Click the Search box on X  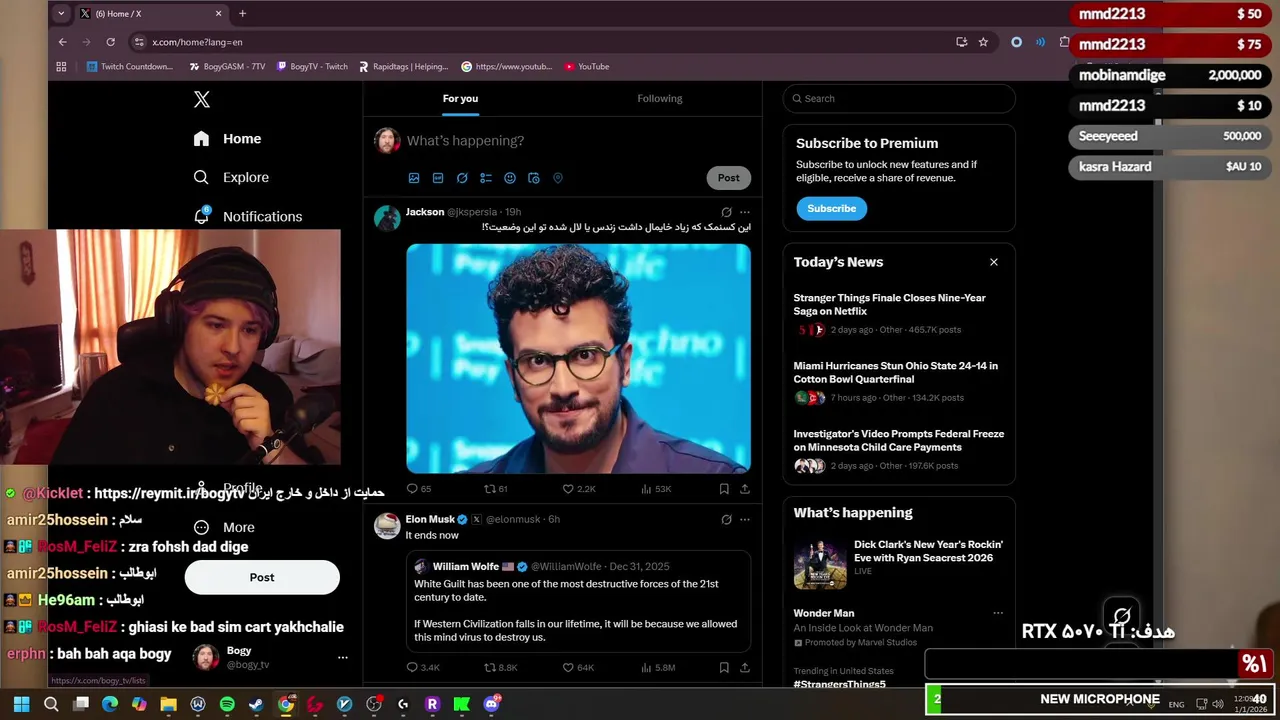click(x=899, y=98)
